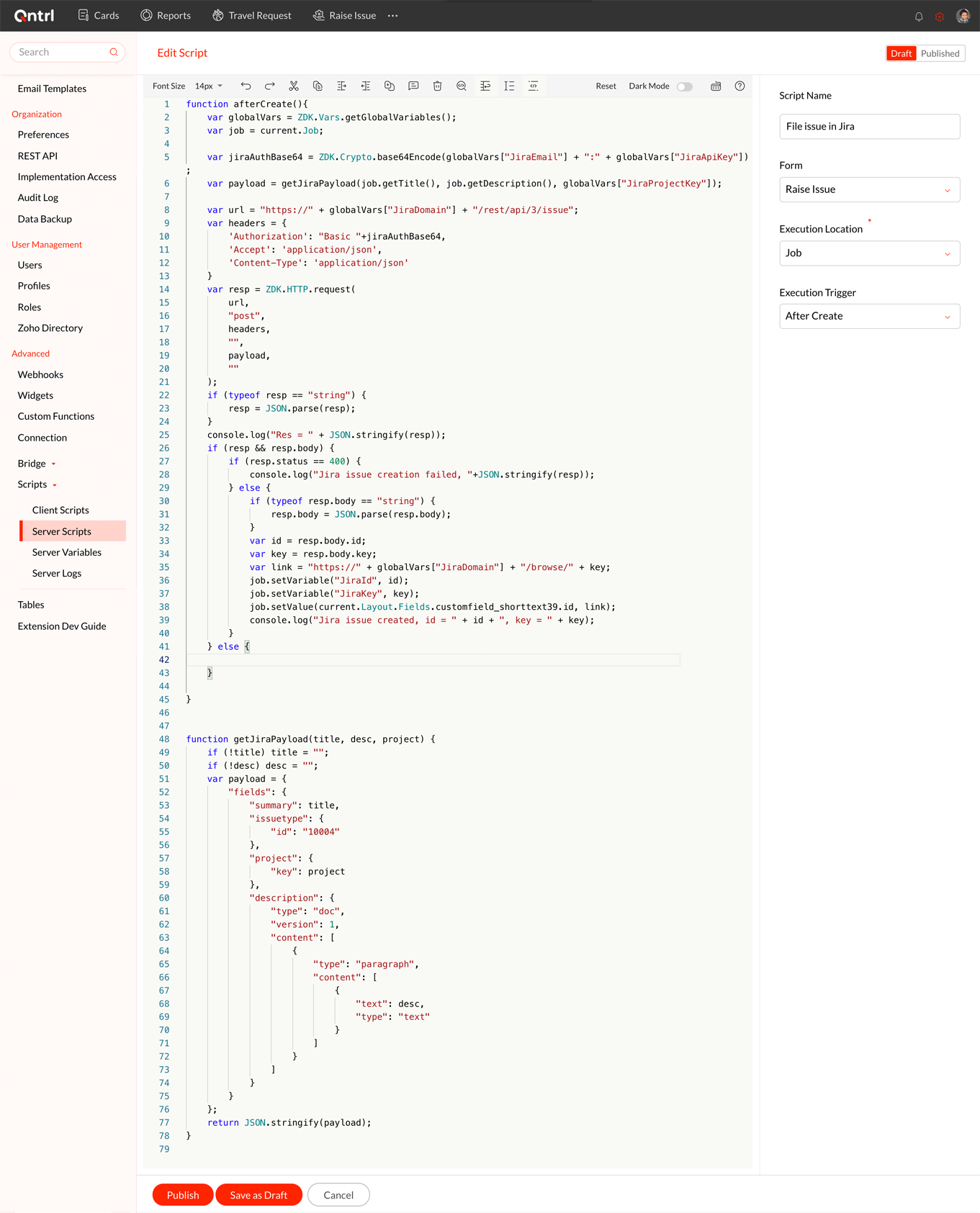Click Save as Draft button
Viewport: 980px width, 1213px height.
(x=259, y=1195)
